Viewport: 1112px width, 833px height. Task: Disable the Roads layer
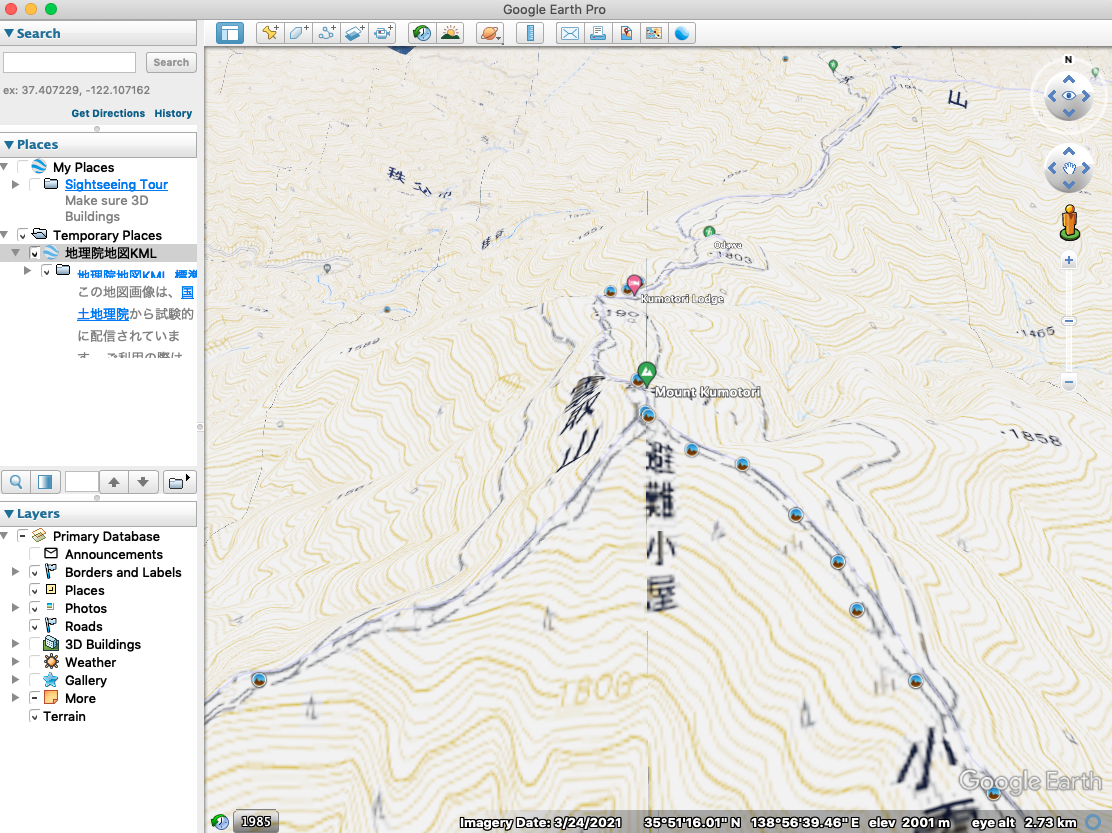coord(33,626)
